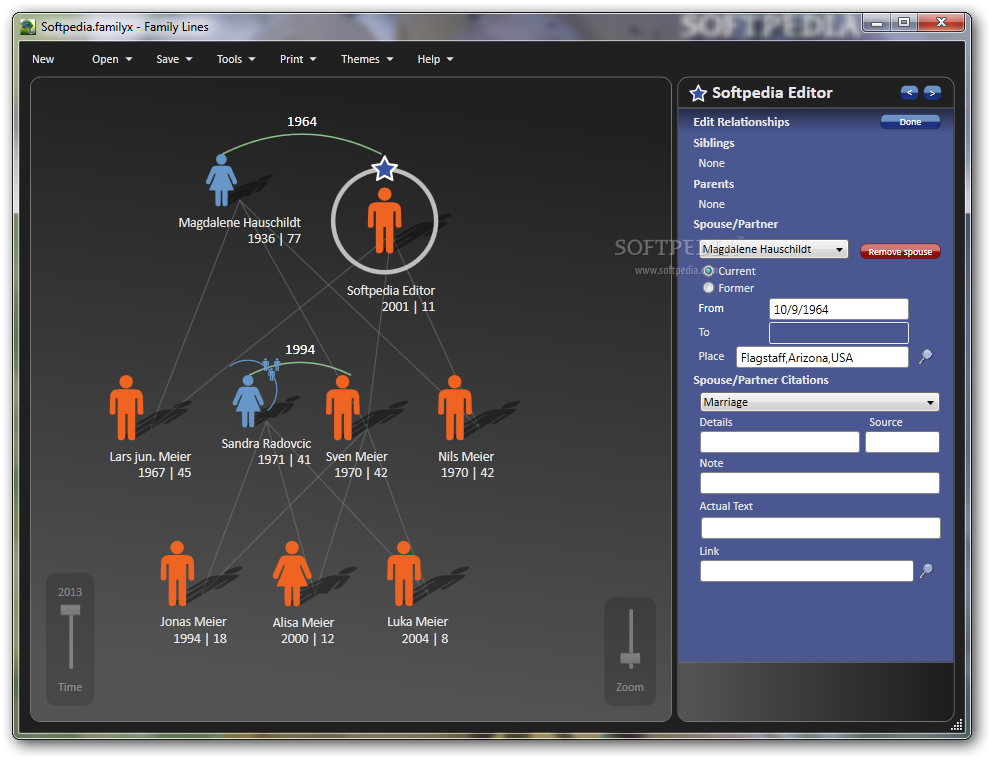Expand the Open menu arrow

pyautogui.click(x=129, y=59)
